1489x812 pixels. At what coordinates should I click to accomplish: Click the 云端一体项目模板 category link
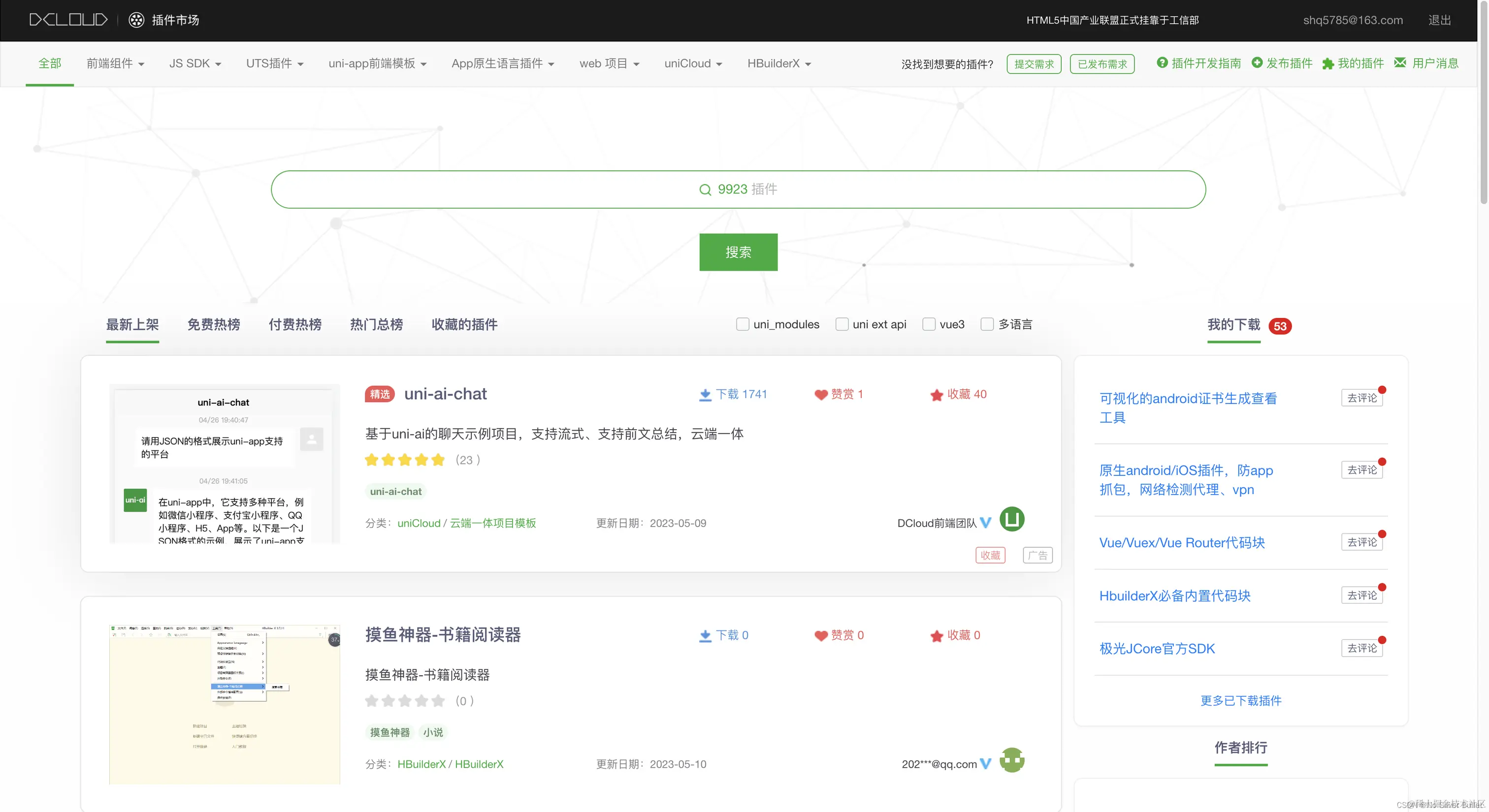[x=493, y=523]
